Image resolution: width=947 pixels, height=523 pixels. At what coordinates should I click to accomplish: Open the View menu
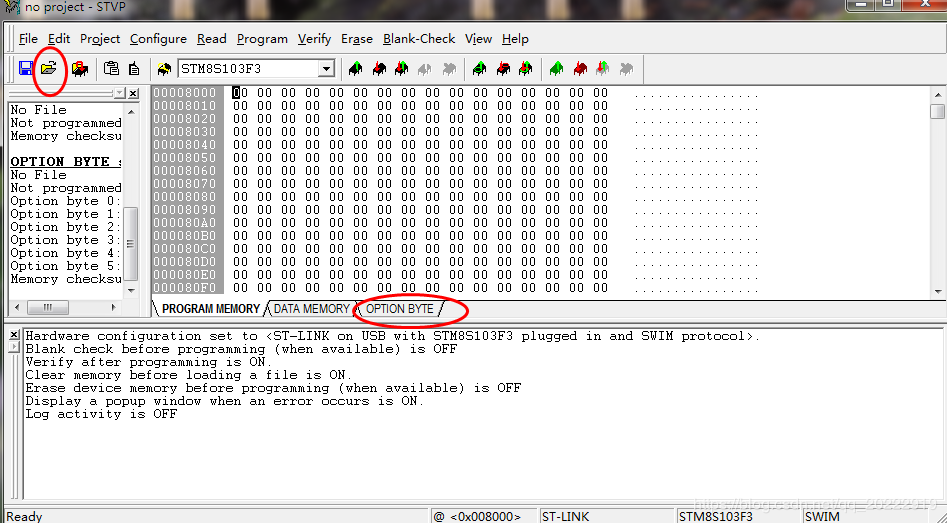[478, 39]
